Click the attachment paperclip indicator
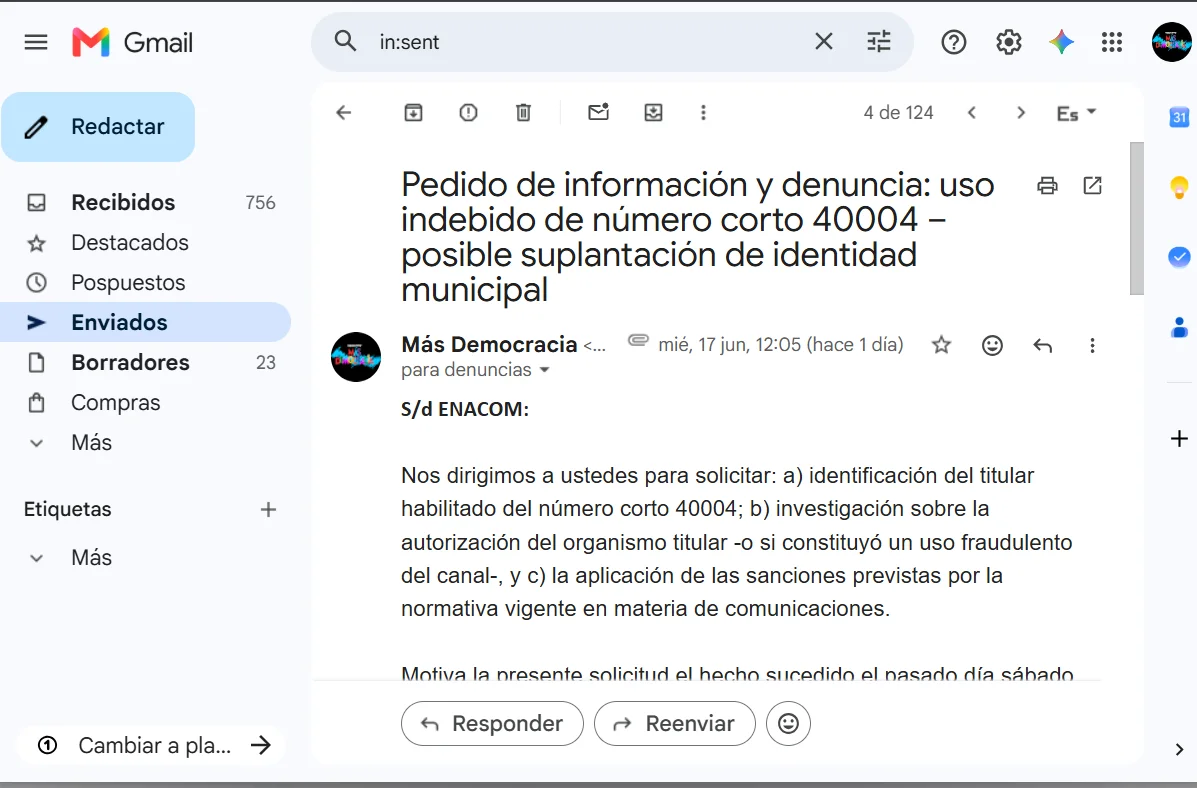1197x788 pixels. [638, 340]
